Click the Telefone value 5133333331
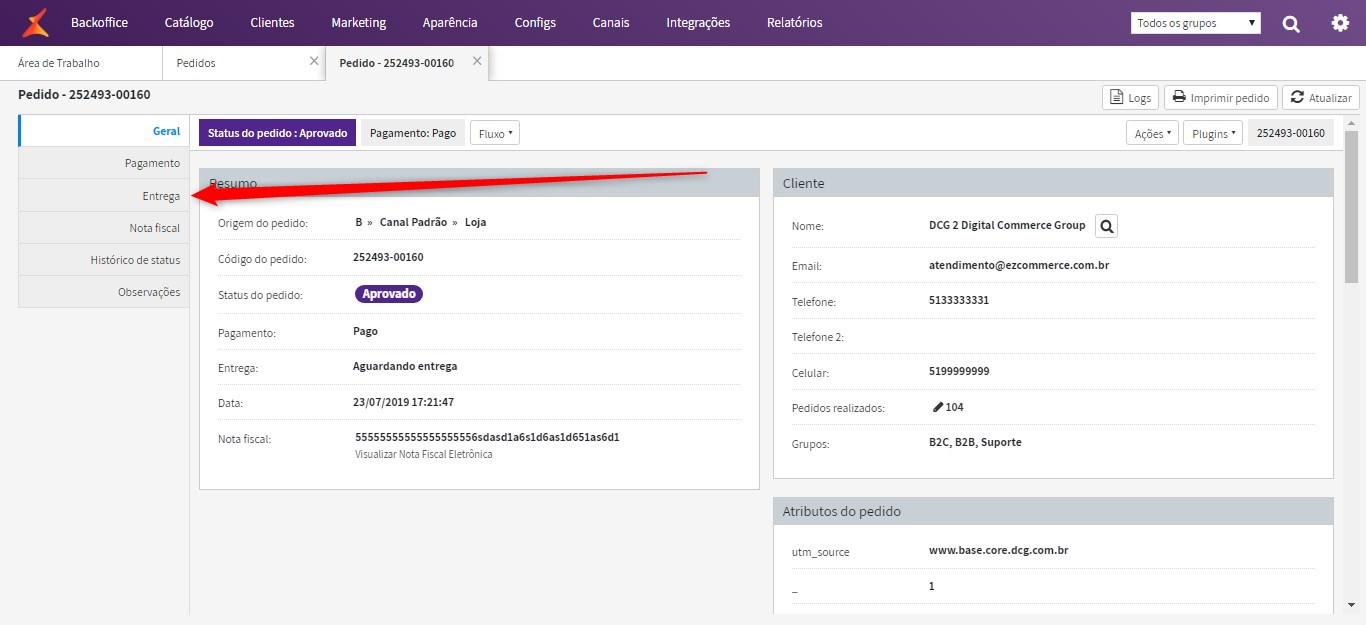This screenshot has width=1366, height=625. tap(959, 300)
